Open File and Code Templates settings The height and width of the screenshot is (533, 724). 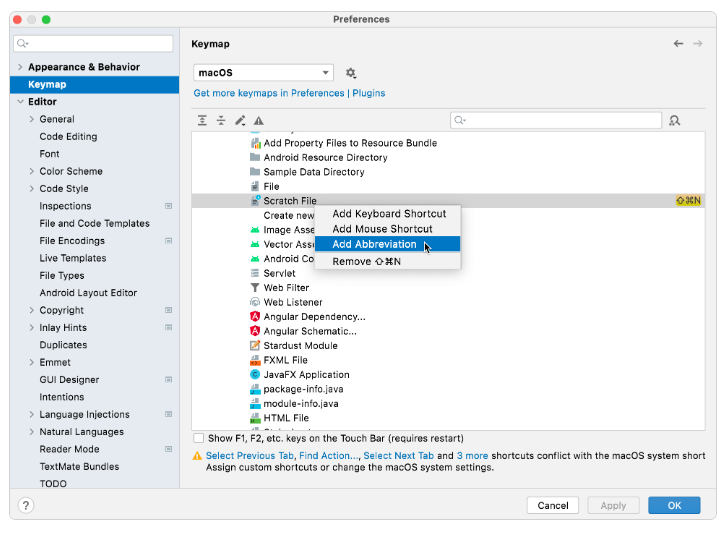(x=95, y=224)
